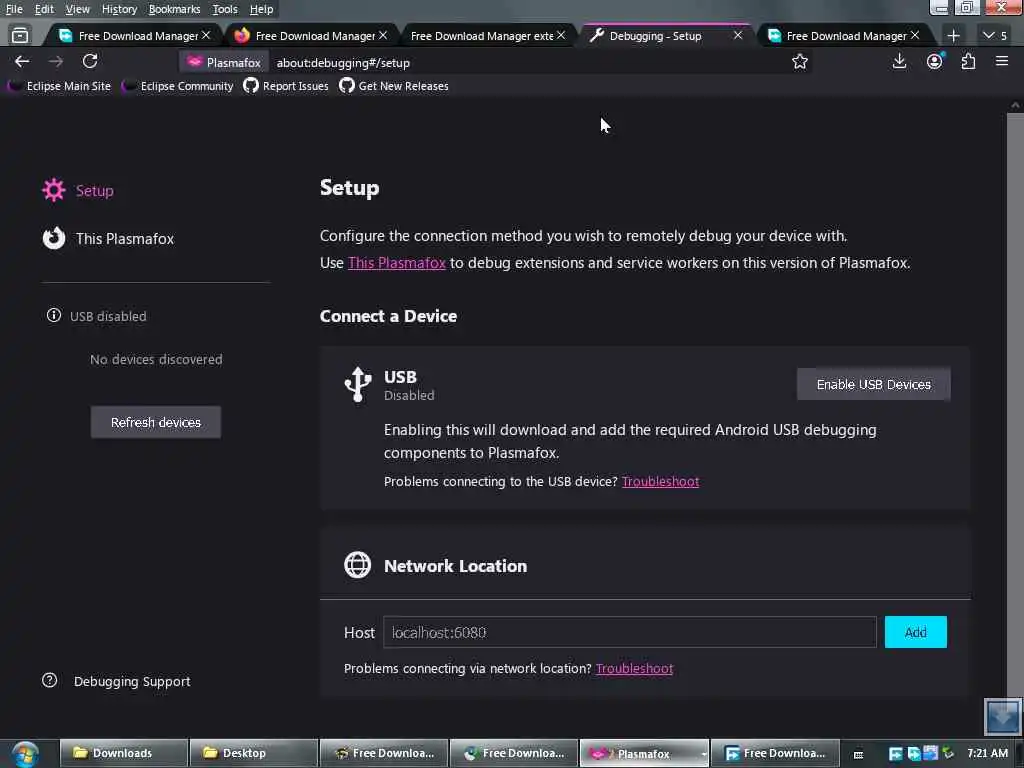1024x768 pixels.
Task: Click the address bar URL
Action: pos(343,63)
